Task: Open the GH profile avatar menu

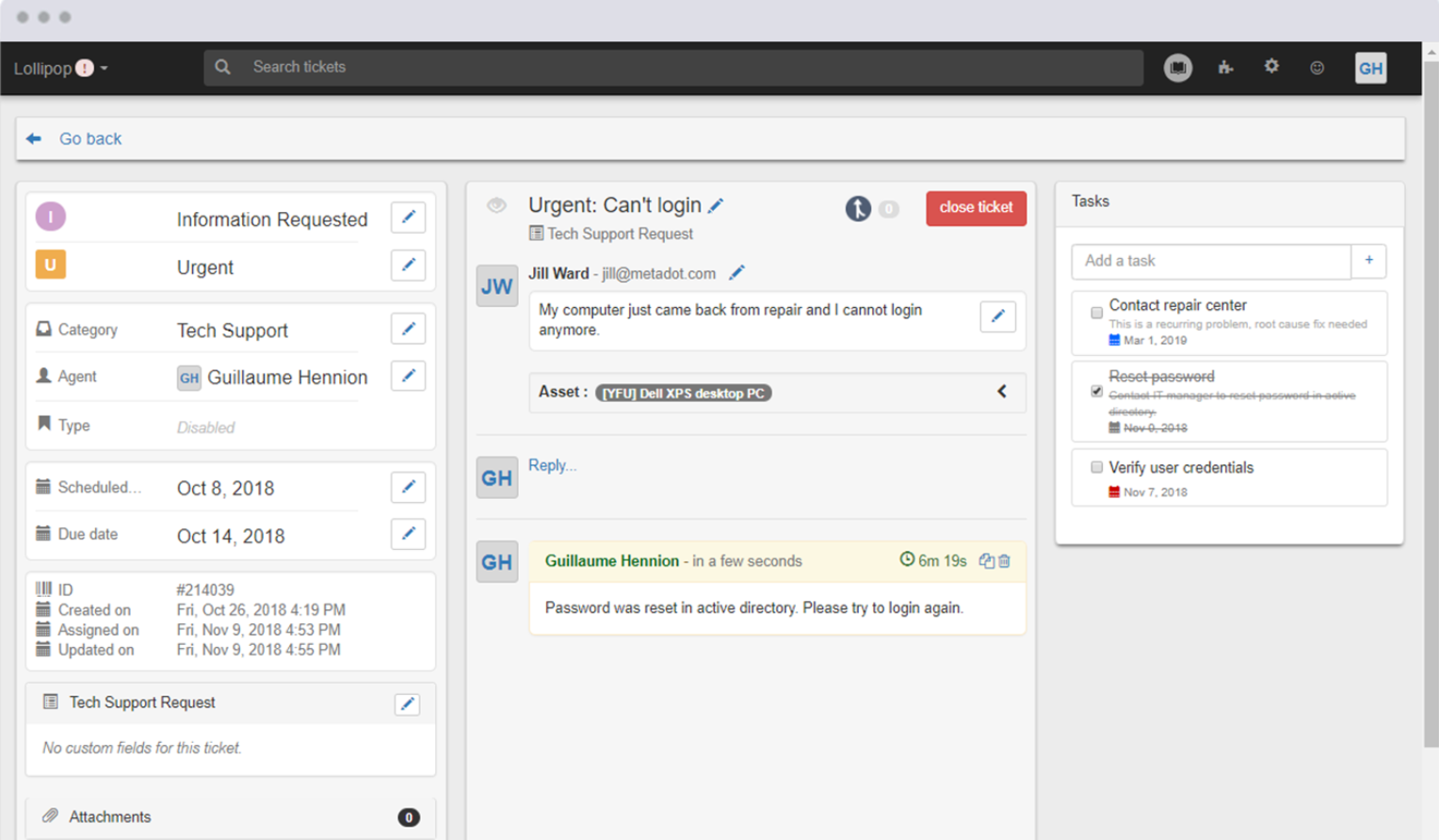Action: 1371,67
